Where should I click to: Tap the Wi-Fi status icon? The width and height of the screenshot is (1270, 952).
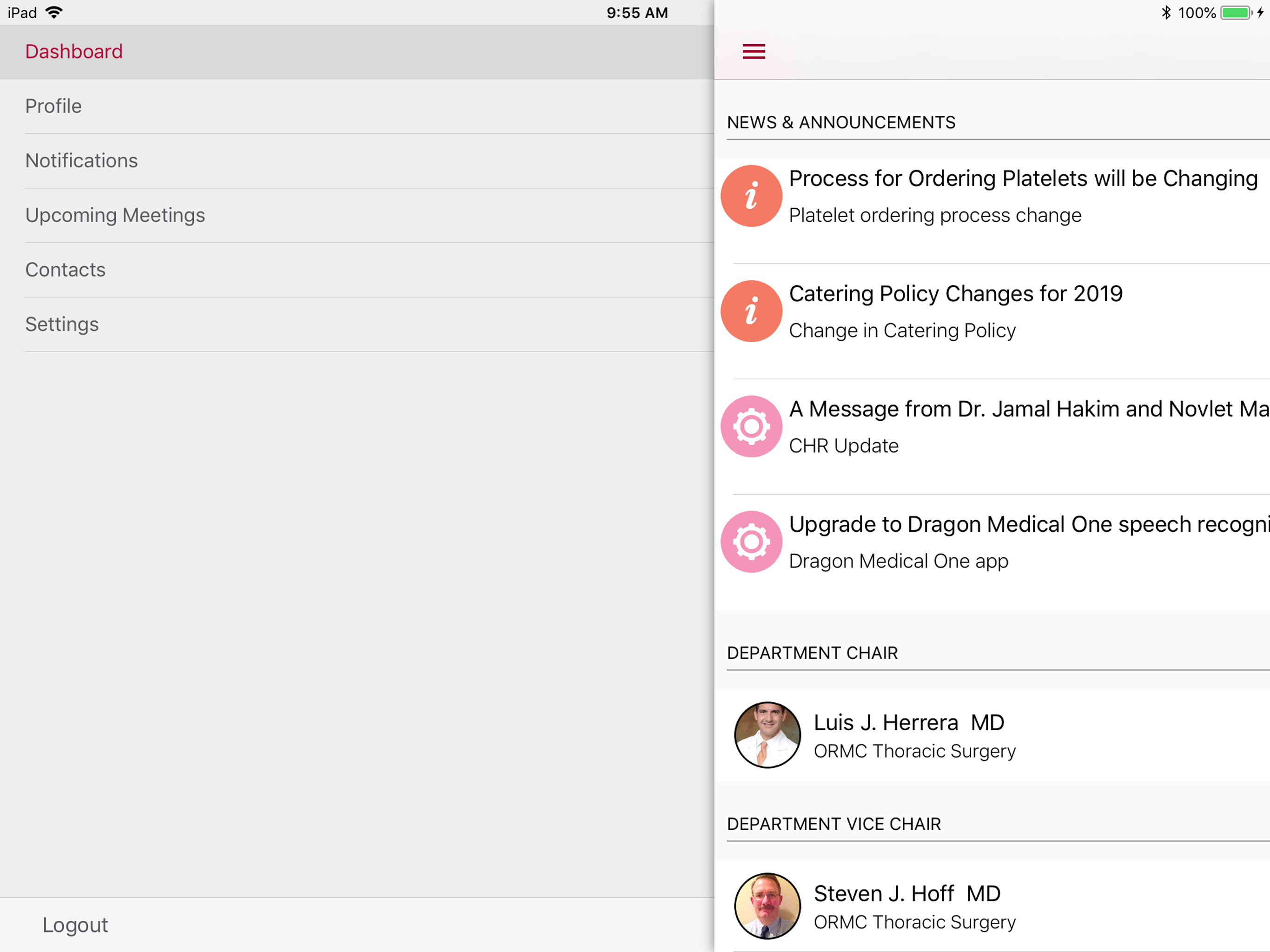click(x=54, y=13)
